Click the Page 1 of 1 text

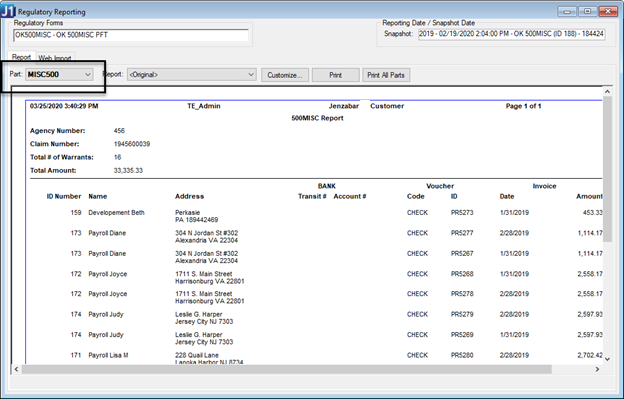(x=523, y=106)
